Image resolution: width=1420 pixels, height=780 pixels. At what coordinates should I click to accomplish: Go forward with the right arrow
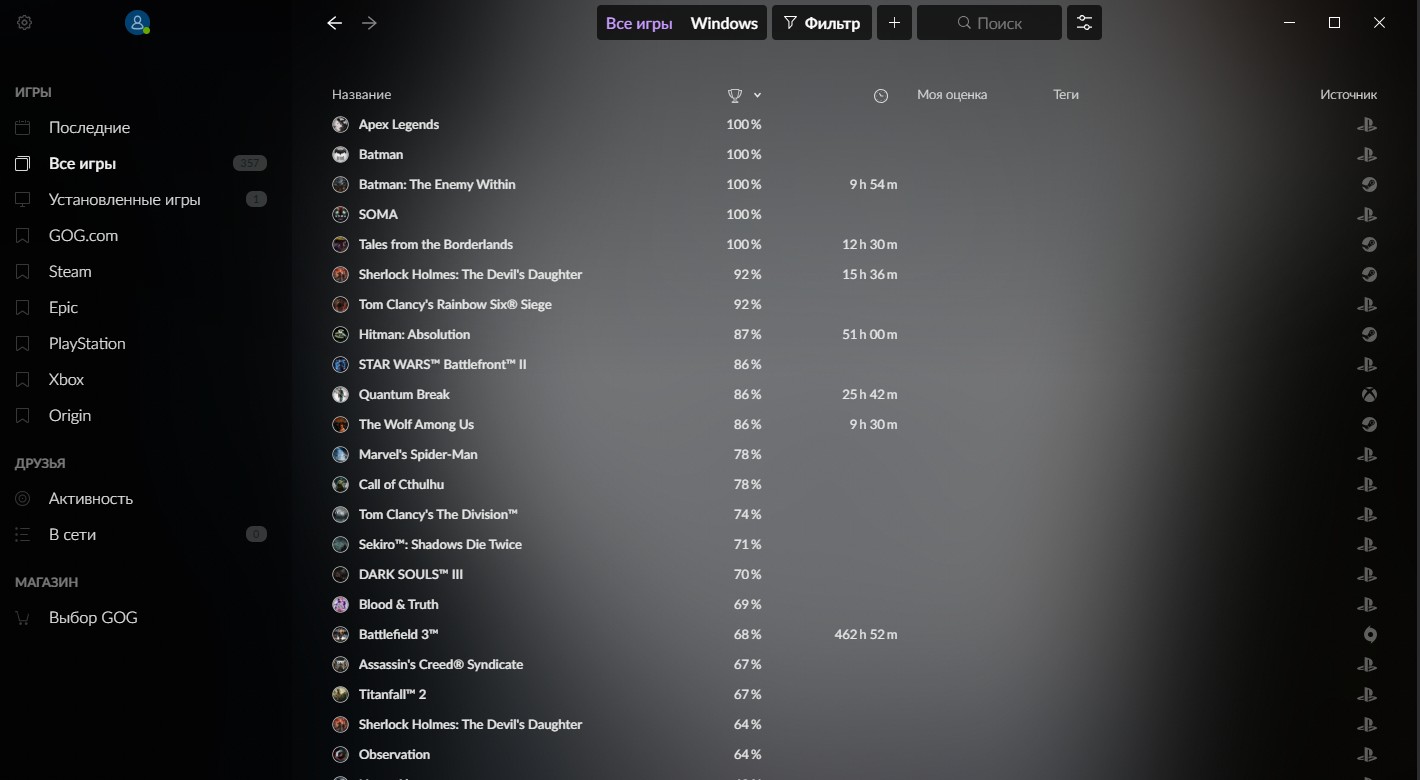[x=369, y=23]
